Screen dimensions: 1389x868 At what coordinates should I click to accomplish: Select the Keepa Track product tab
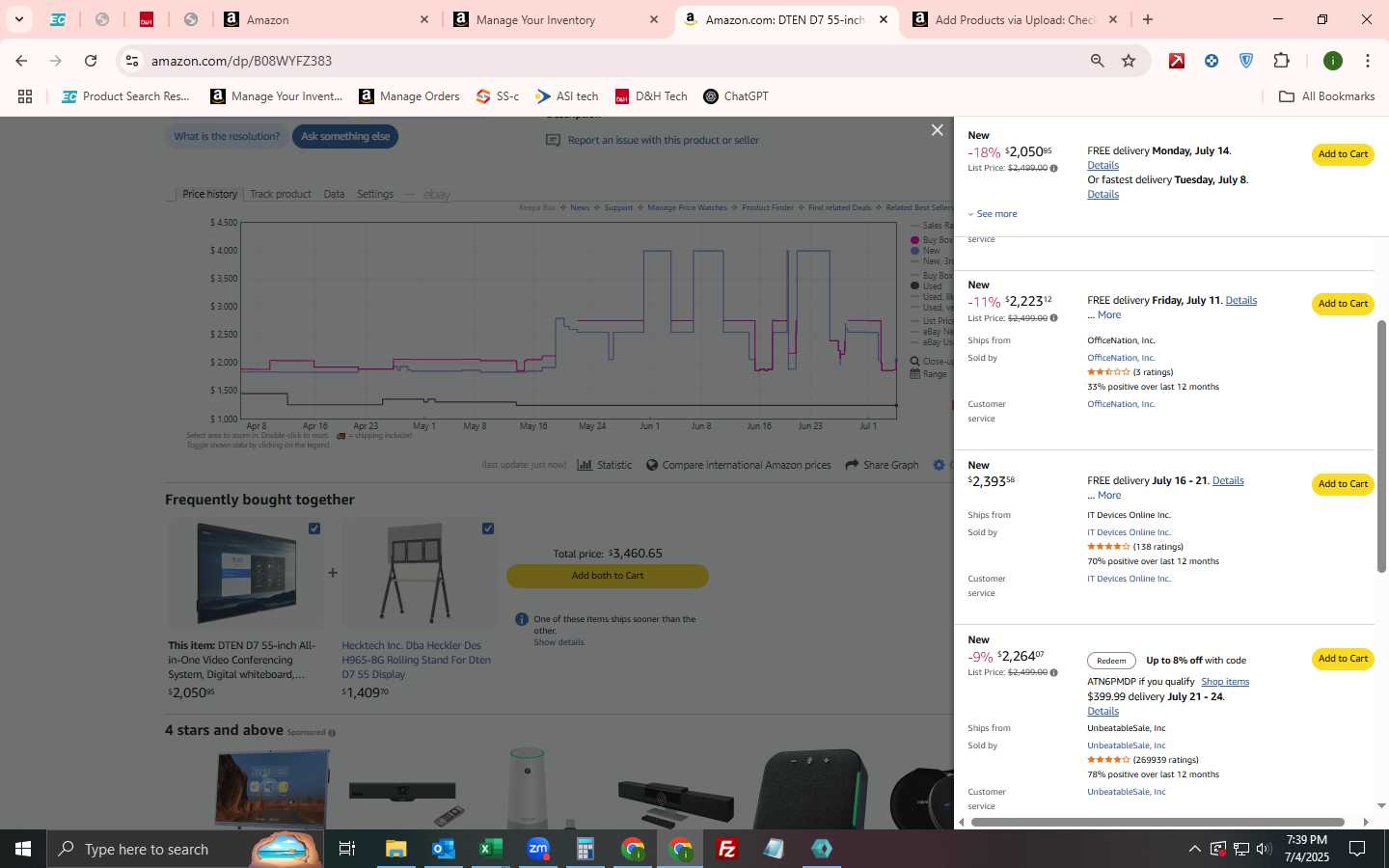coord(281,194)
